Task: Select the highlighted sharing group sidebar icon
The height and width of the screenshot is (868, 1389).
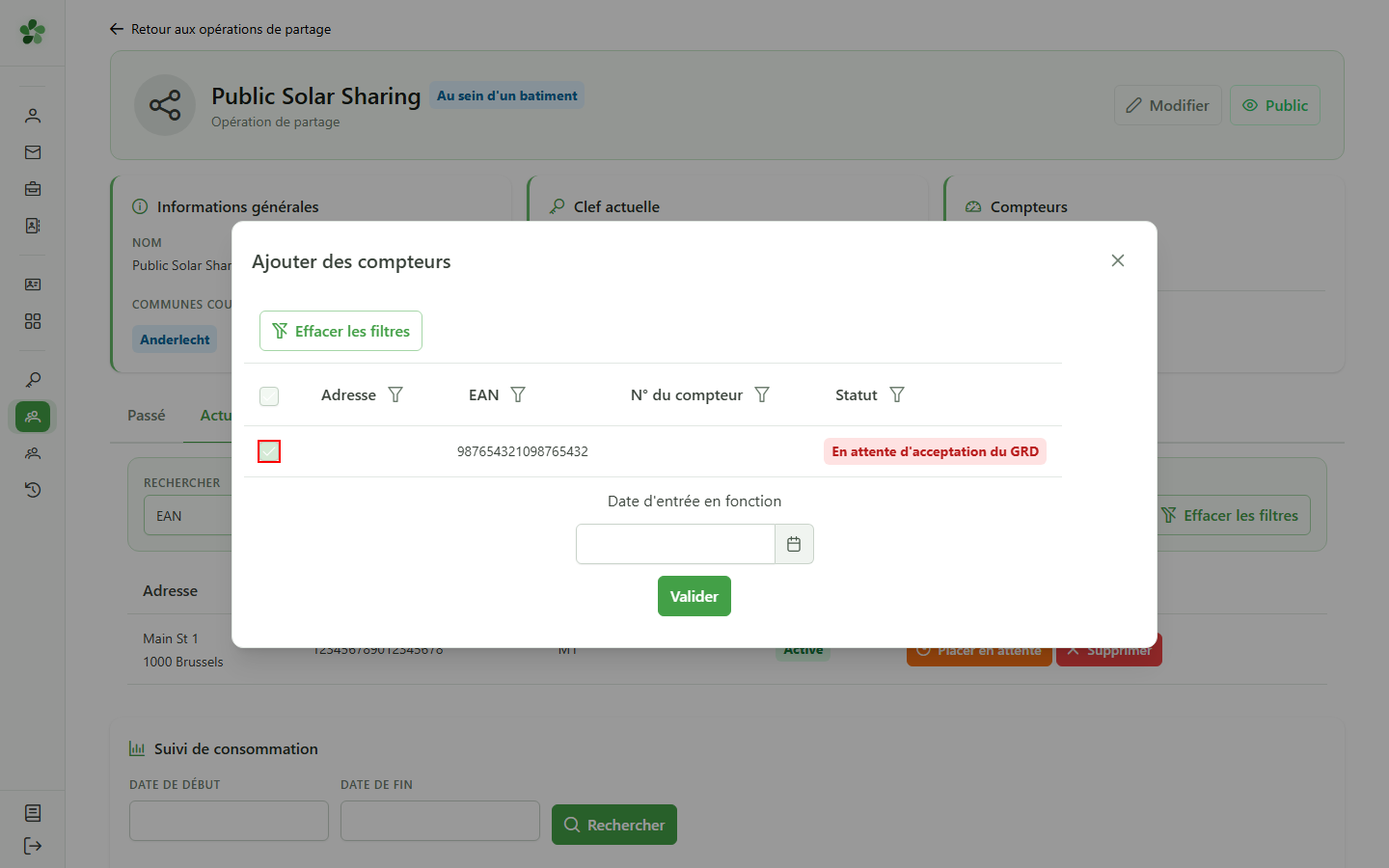Action: 33,417
